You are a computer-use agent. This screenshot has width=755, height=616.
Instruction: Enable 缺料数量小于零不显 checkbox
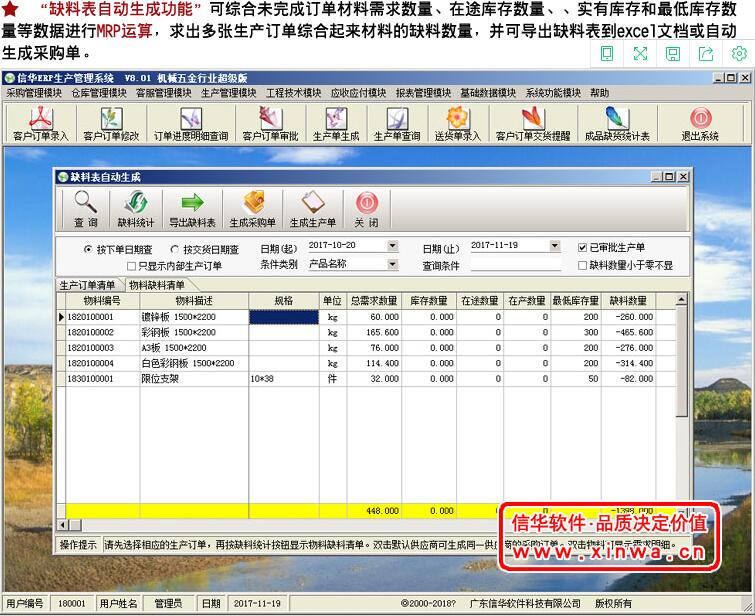tap(583, 266)
